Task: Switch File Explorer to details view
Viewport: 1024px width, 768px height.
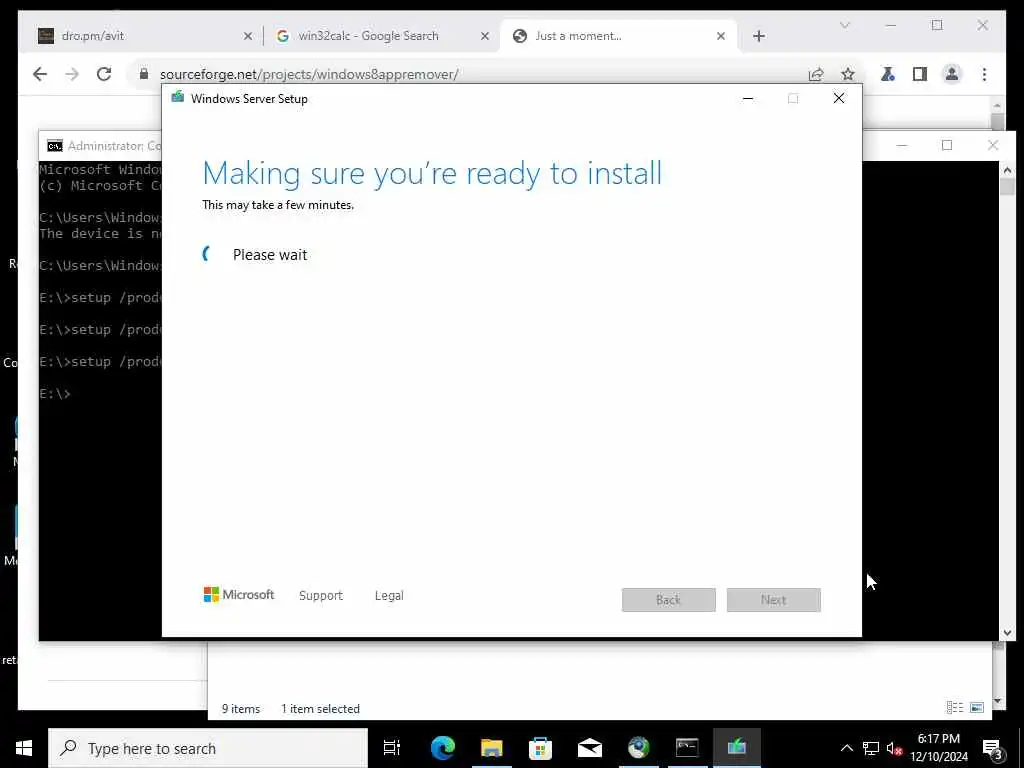Action: [955, 707]
